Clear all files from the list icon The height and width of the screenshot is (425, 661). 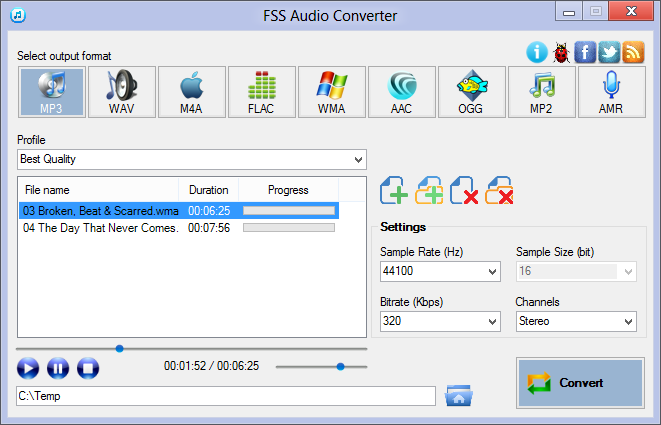point(500,189)
